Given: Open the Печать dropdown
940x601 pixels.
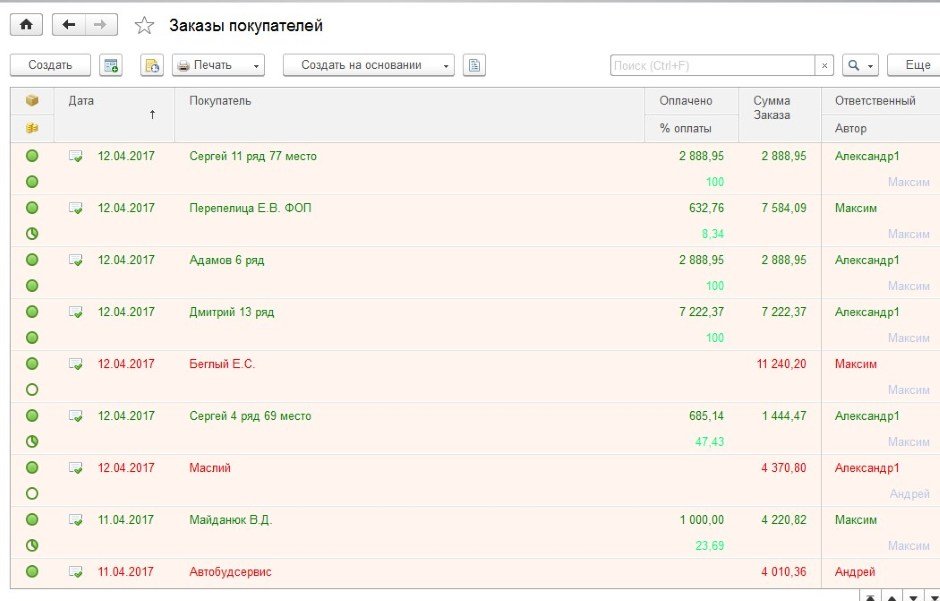Looking at the screenshot, I should [219, 65].
